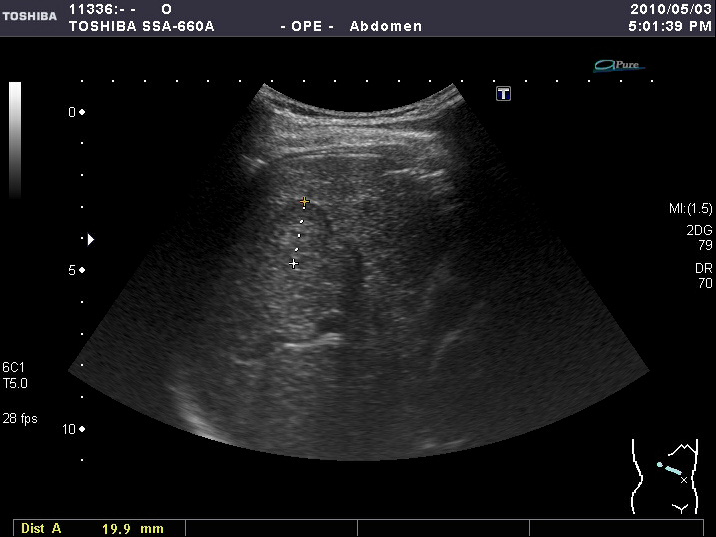Click the 'T5.0' frequency label
Viewport: 716px width, 537px height.
tap(15, 383)
